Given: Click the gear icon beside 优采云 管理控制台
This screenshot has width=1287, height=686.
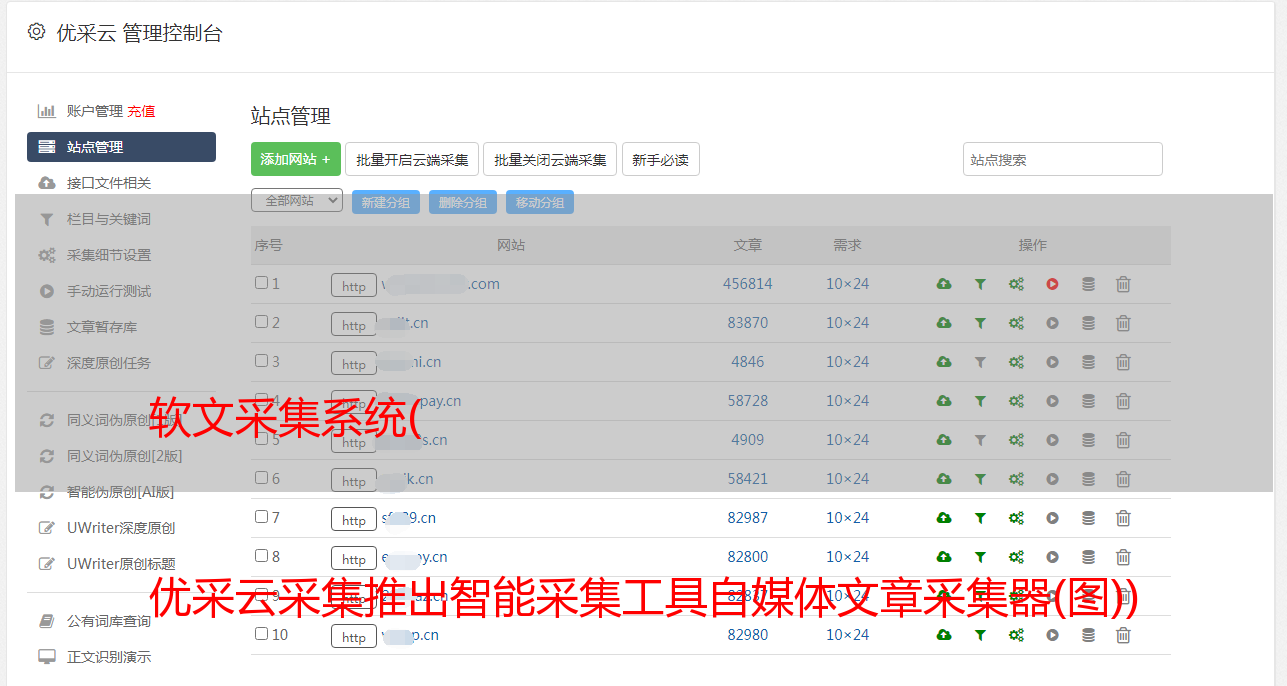Looking at the screenshot, I should click(x=37, y=32).
